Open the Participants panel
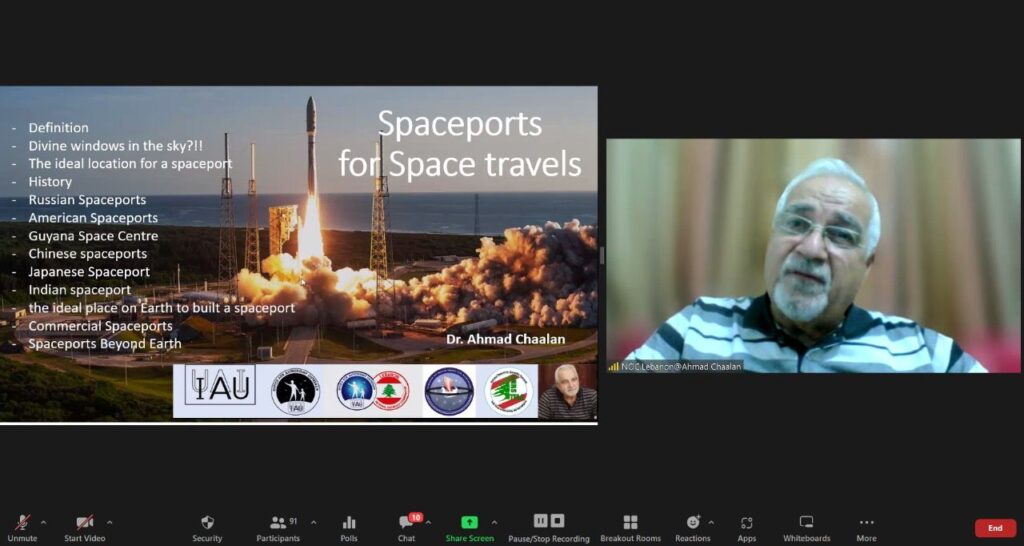Viewport: 1024px width, 546px height. pyautogui.click(x=278, y=528)
